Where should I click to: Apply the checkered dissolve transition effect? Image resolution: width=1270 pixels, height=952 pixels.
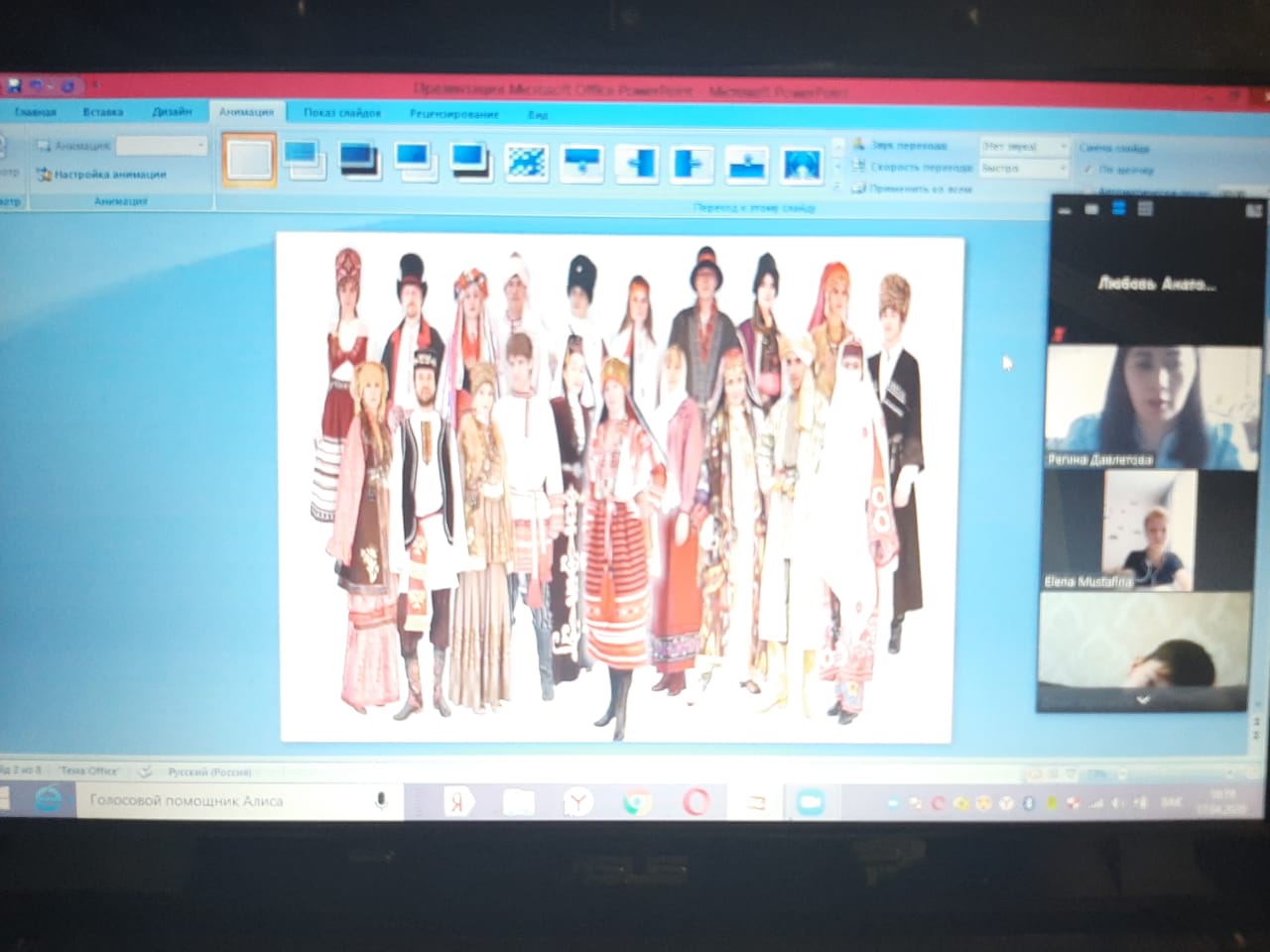tap(527, 161)
